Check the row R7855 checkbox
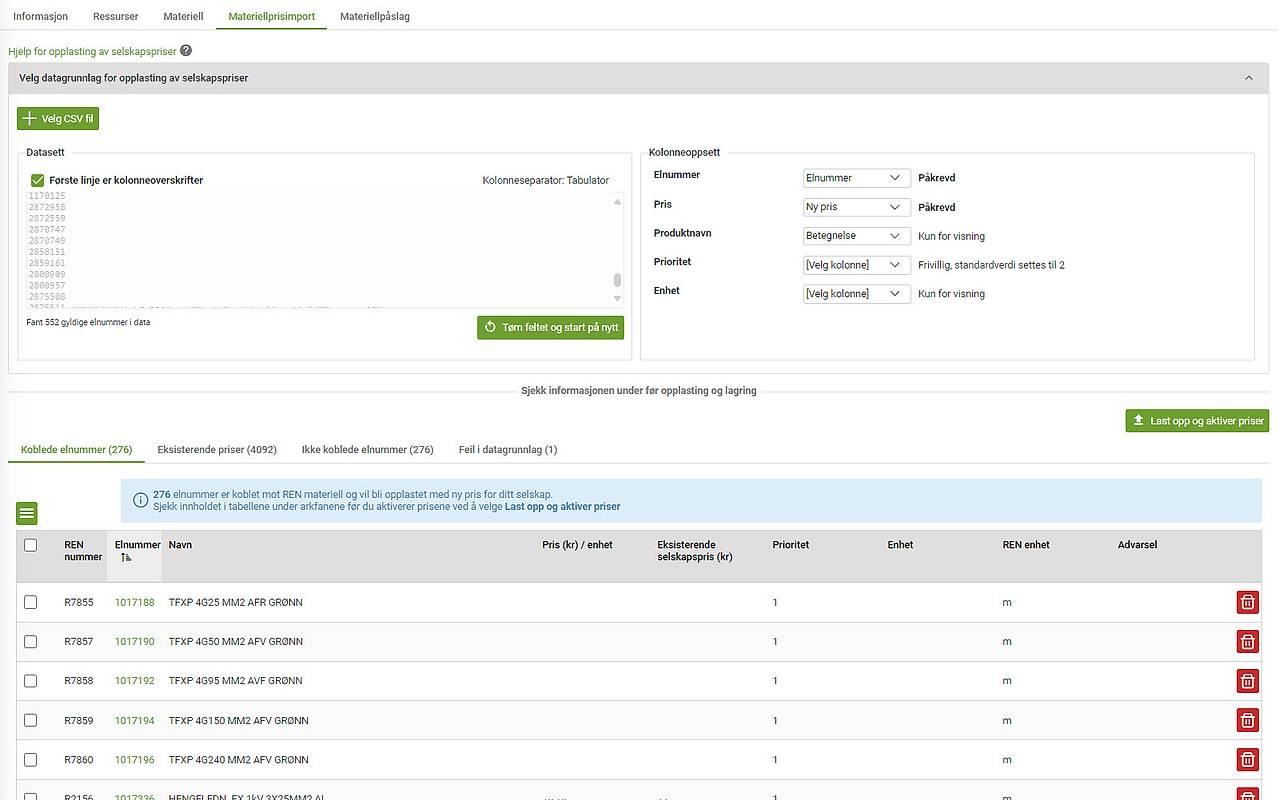The height and width of the screenshot is (800, 1283). point(30,602)
